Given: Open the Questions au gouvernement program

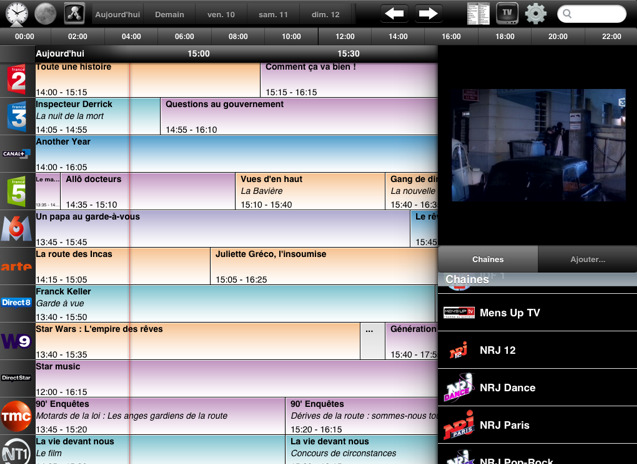Looking at the screenshot, I should (299, 117).
